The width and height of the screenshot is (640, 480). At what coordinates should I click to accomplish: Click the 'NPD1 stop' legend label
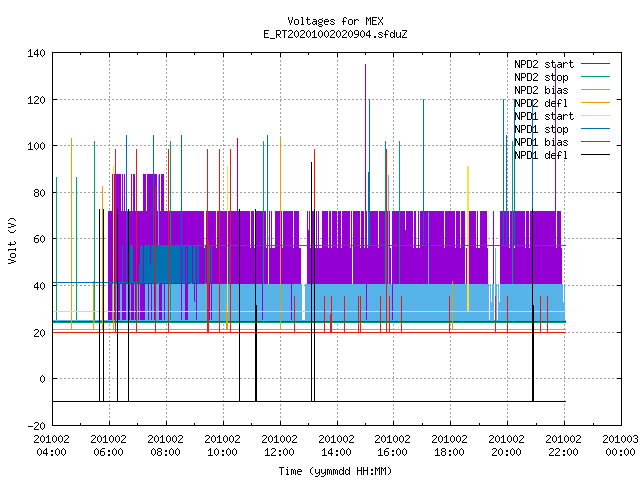point(541,129)
